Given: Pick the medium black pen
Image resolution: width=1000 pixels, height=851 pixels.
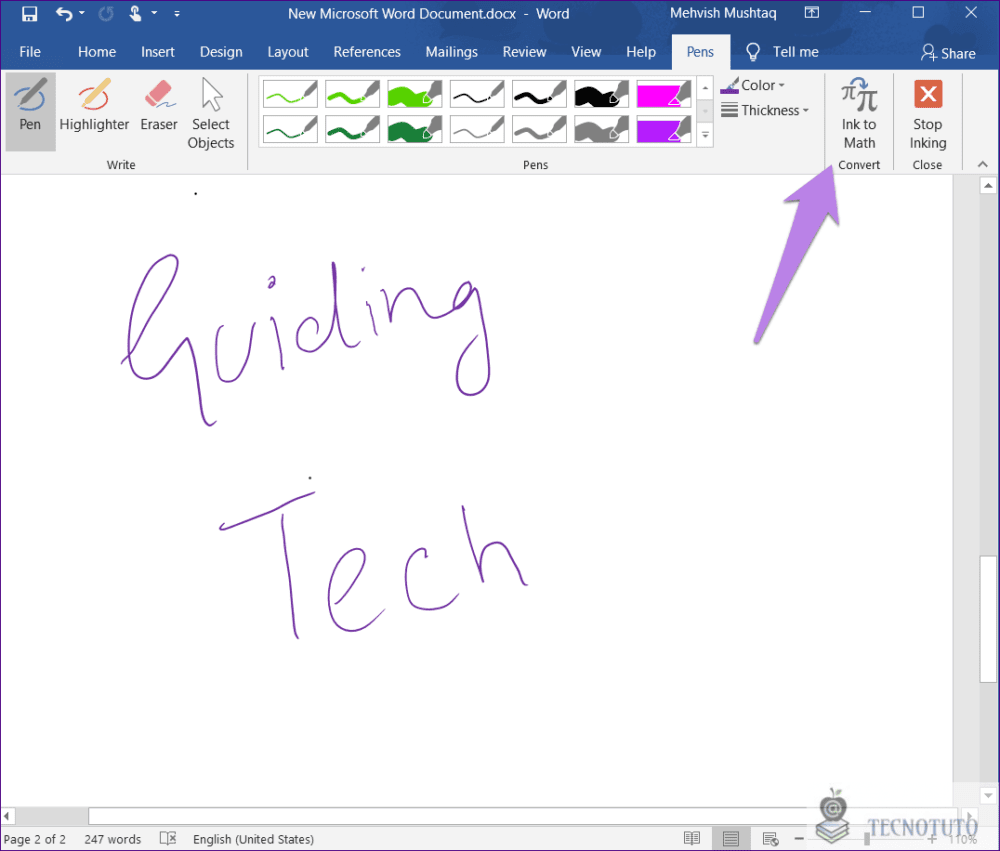Looking at the screenshot, I should pos(539,94).
